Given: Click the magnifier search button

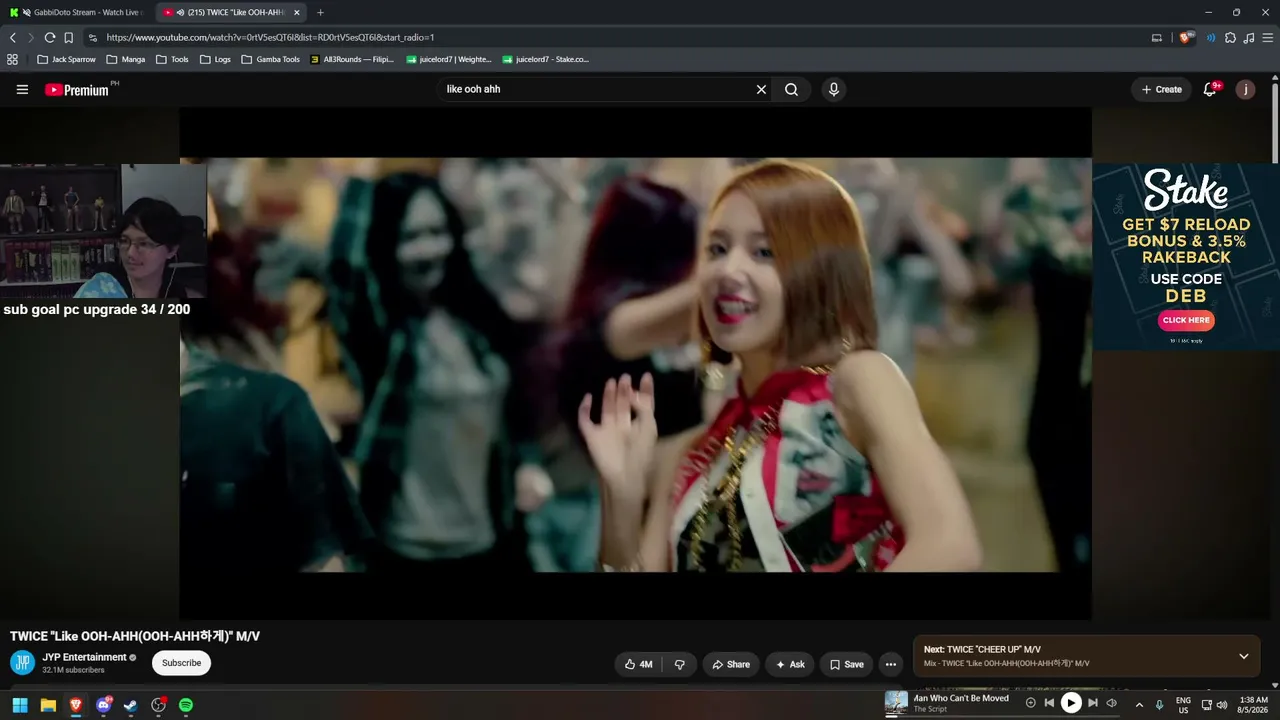Looking at the screenshot, I should [x=791, y=89].
